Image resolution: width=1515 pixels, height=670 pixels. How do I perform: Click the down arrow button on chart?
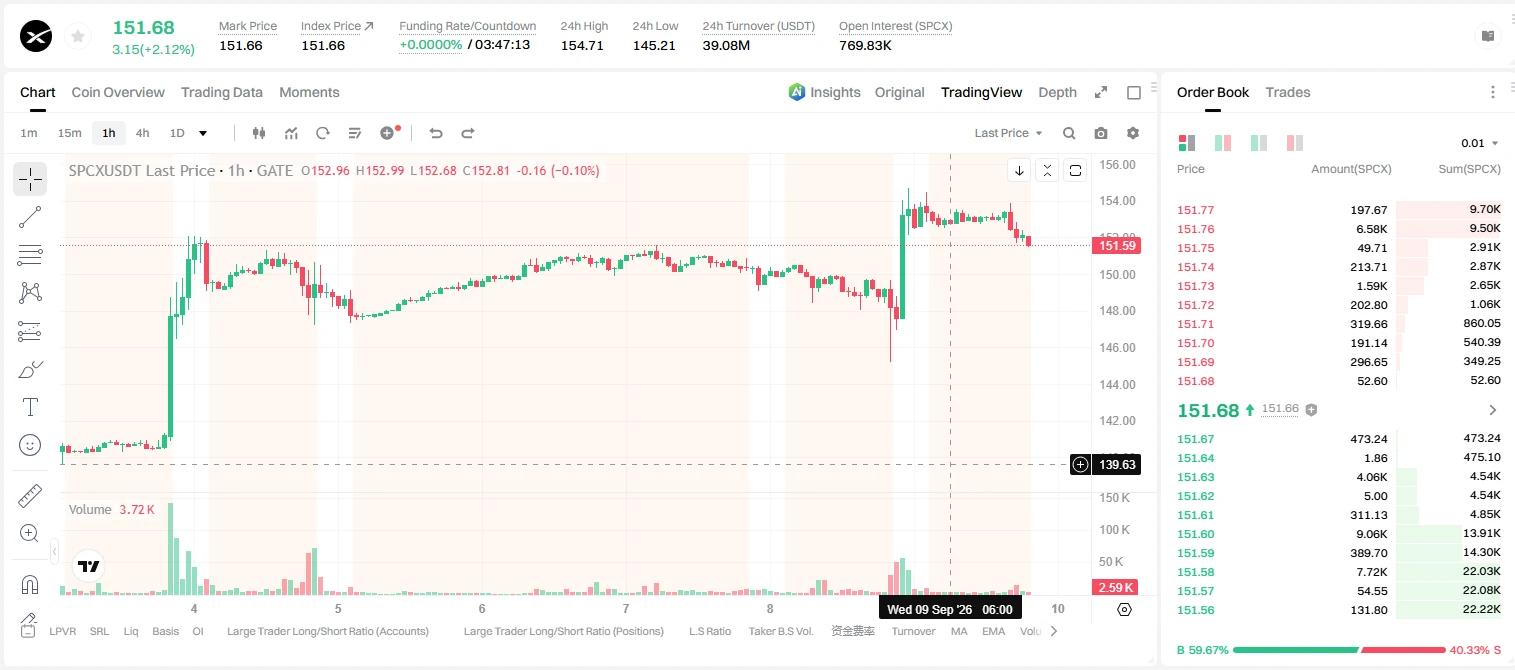pyautogui.click(x=1019, y=170)
